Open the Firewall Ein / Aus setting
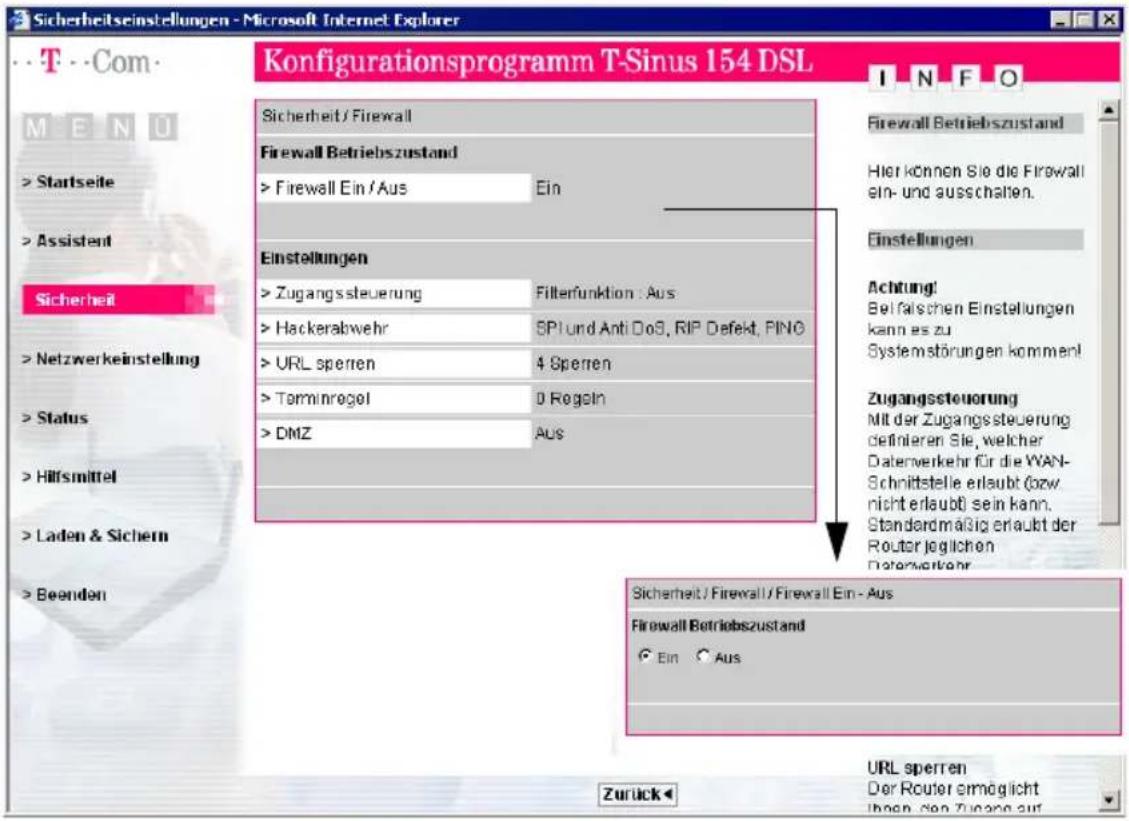This screenshot has height=821, width=1129. coord(394,188)
